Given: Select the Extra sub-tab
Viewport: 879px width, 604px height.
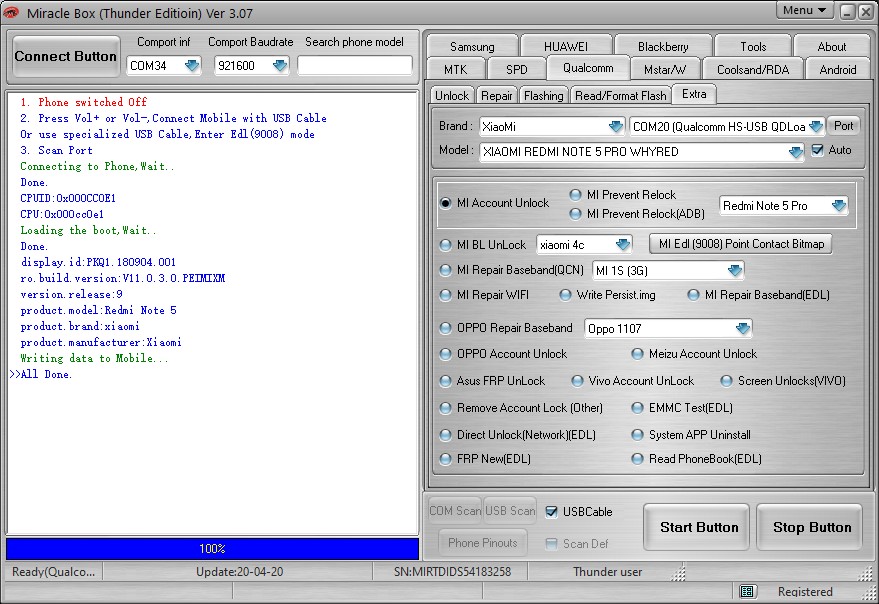Looking at the screenshot, I should coord(694,94).
